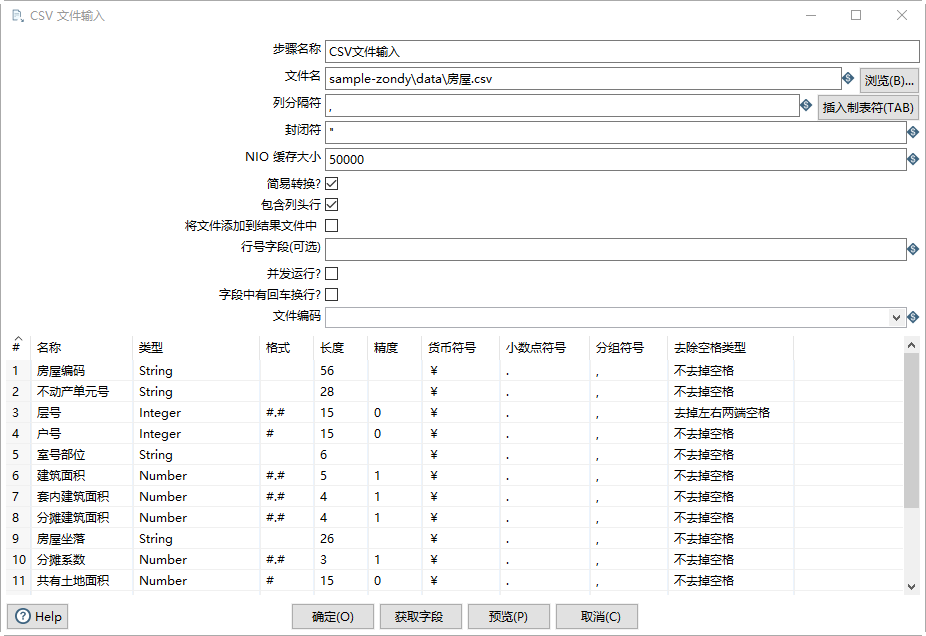Select the 套内建筑面积 name cell
This screenshot has width=926, height=636.
81,497
